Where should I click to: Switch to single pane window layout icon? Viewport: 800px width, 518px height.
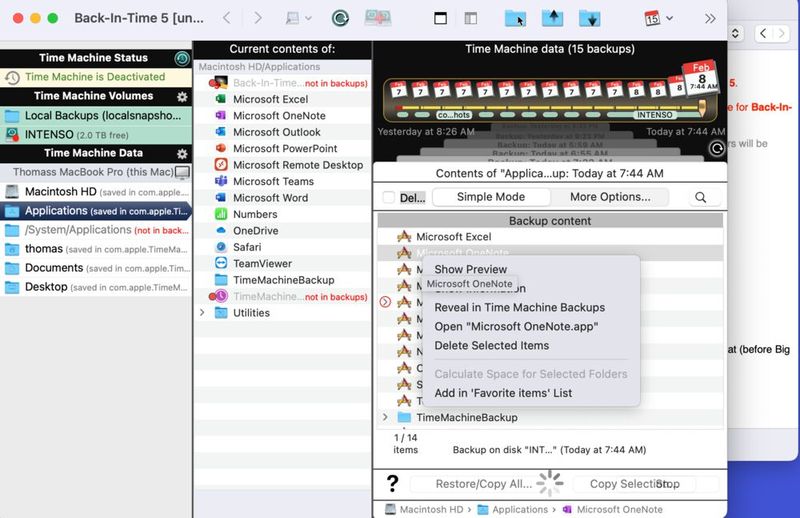click(440, 18)
